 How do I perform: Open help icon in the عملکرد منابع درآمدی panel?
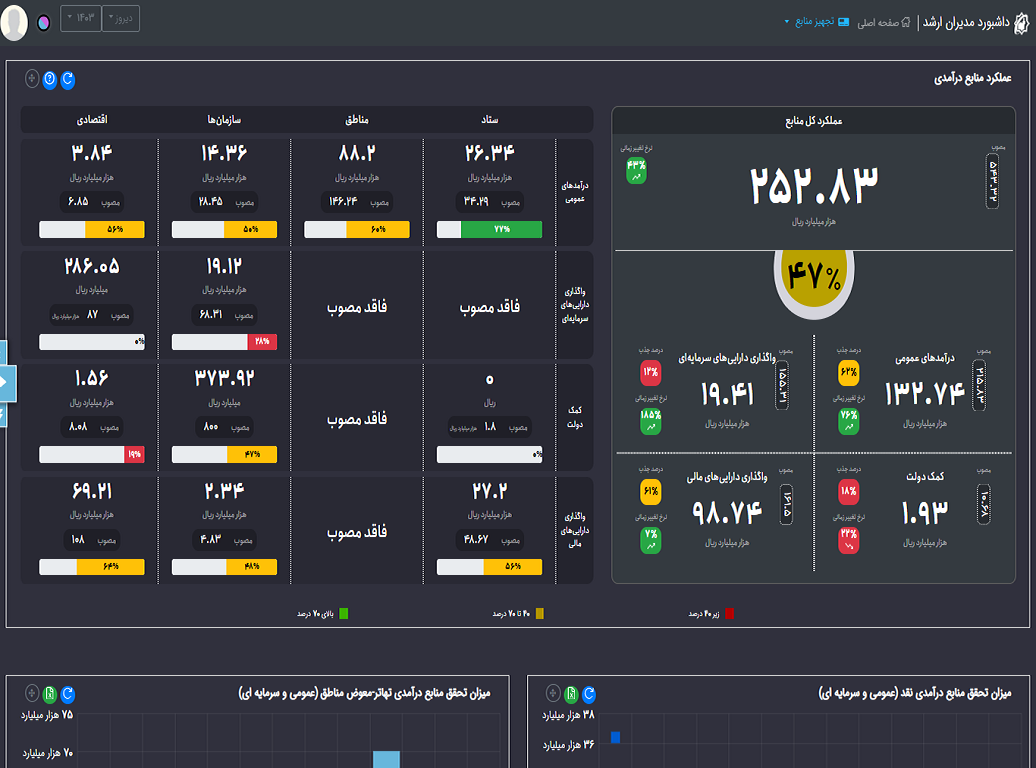(x=50, y=79)
